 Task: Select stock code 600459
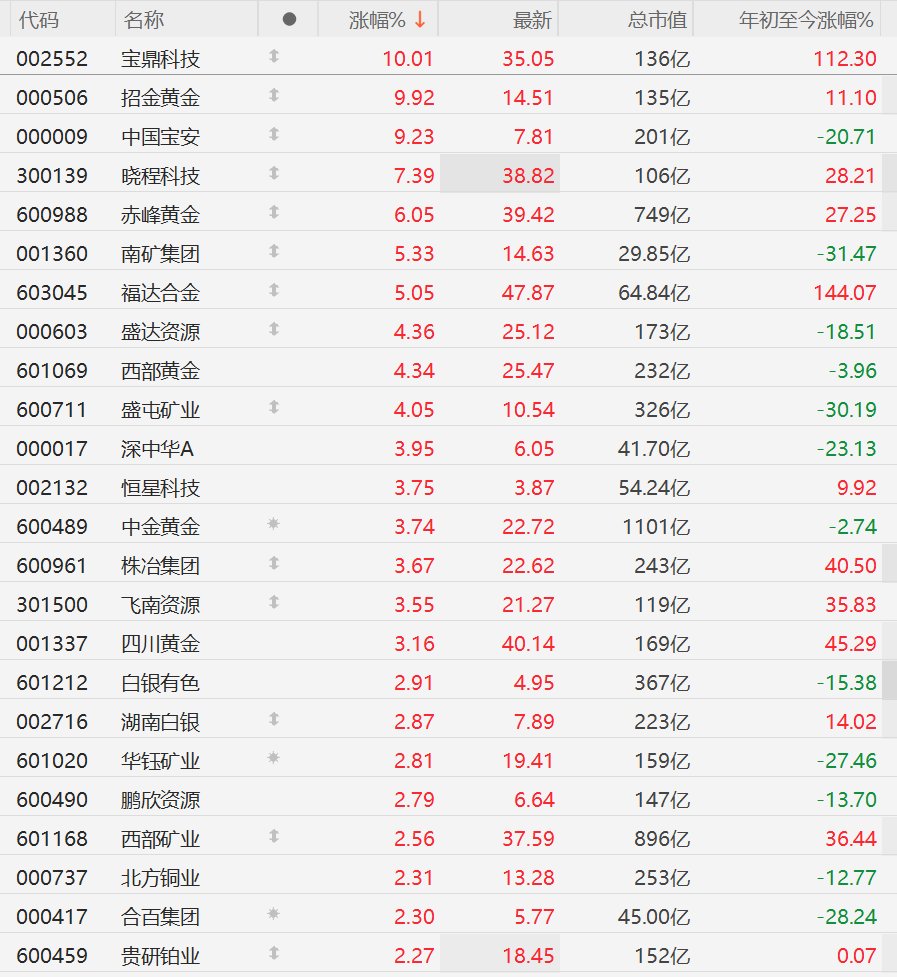coord(52,956)
